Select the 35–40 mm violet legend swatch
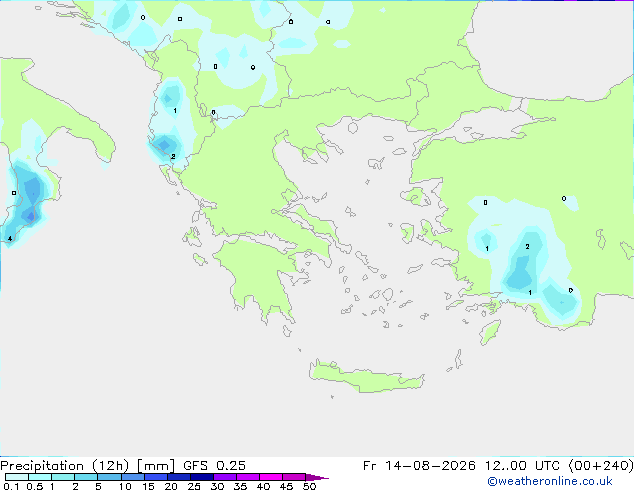This screenshot has height=490, width=634. click(247, 477)
